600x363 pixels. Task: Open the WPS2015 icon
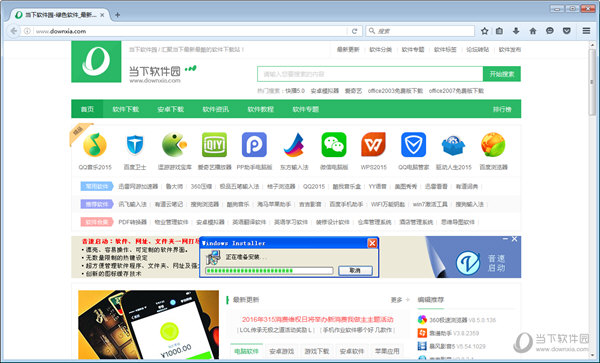(x=373, y=145)
